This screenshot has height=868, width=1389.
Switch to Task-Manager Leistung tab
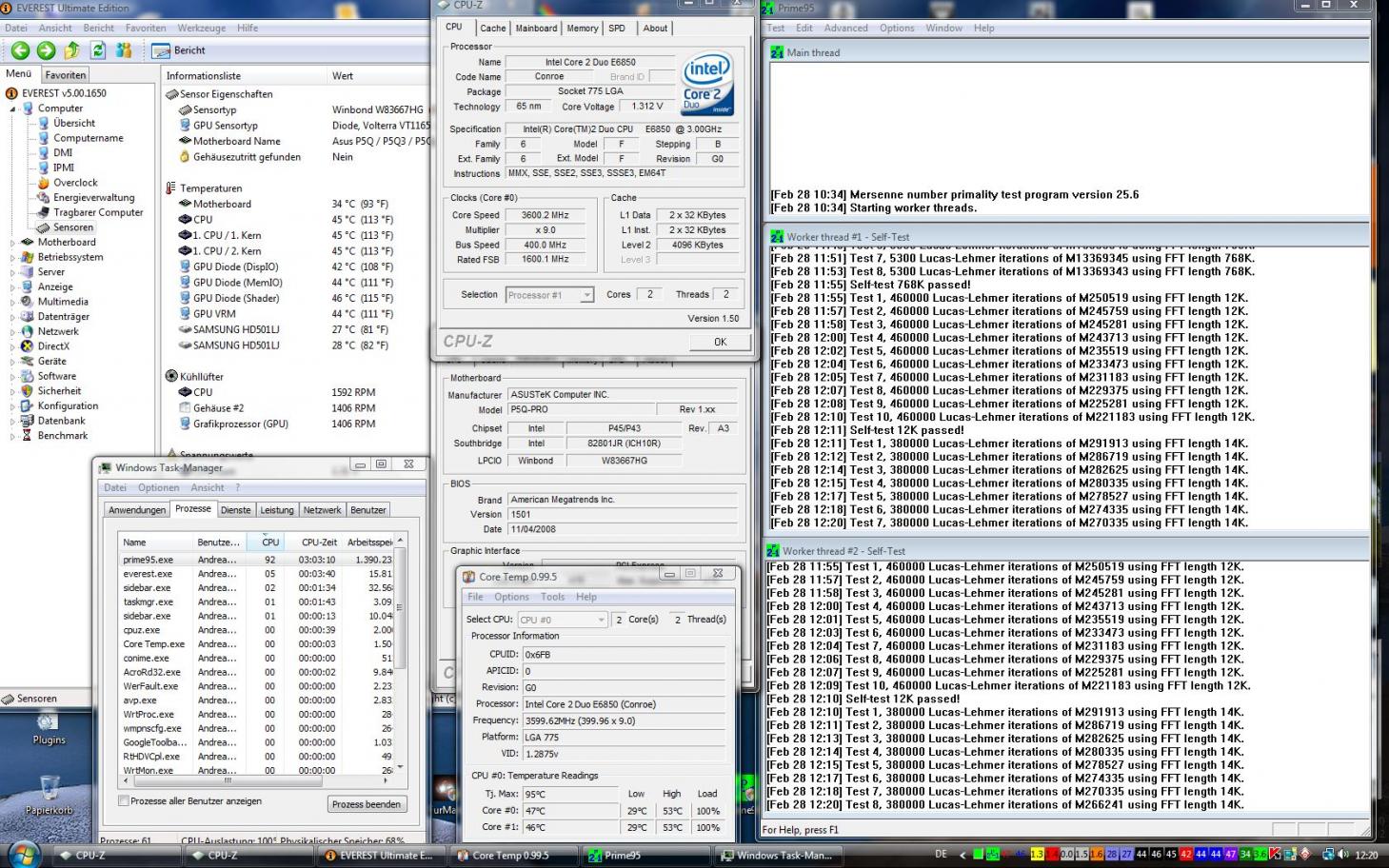point(277,510)
